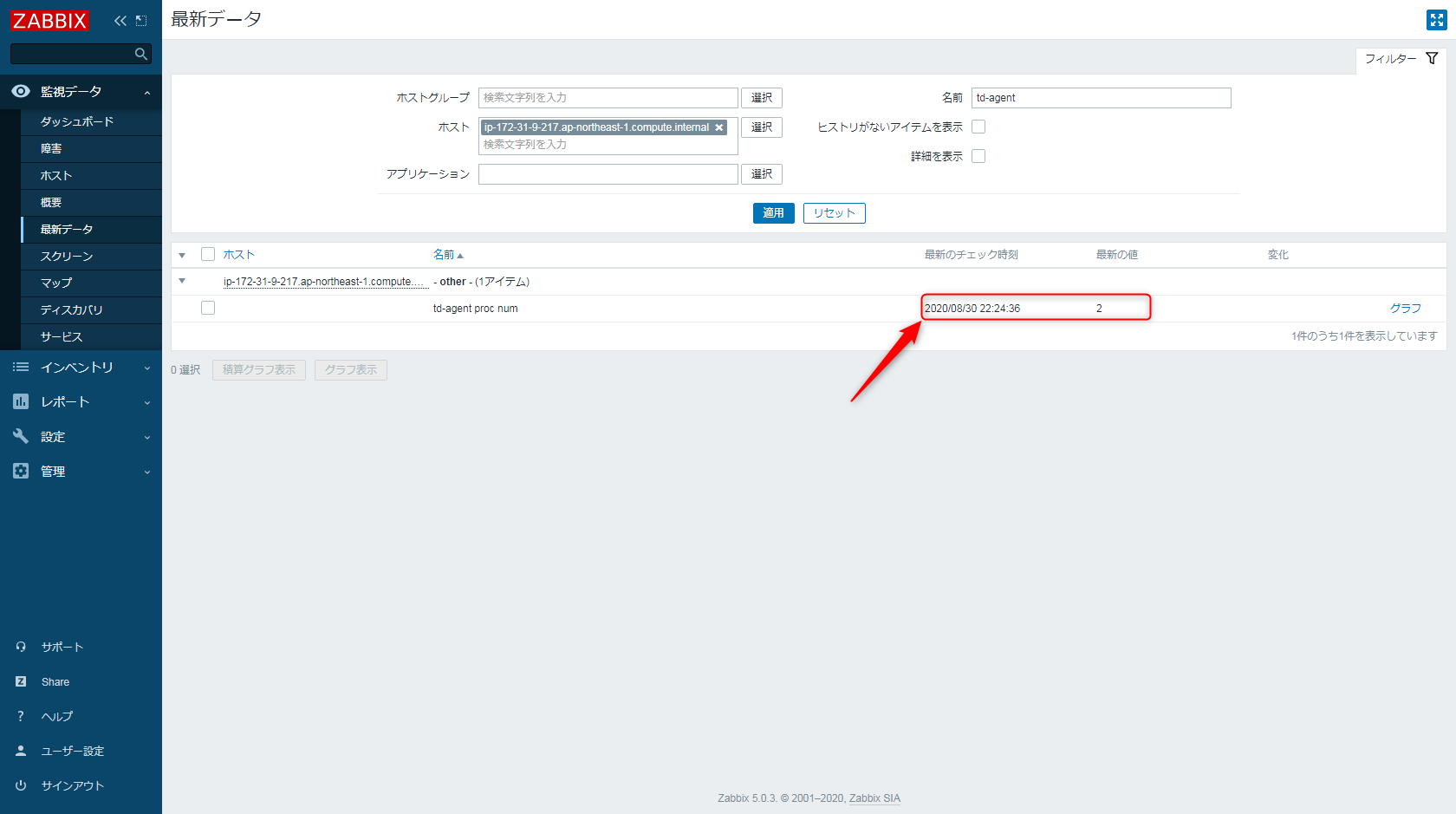The width and height of the screenshot is (1456, 814).
Task: Sort by 名前 column header
Action: click(448, 254)
